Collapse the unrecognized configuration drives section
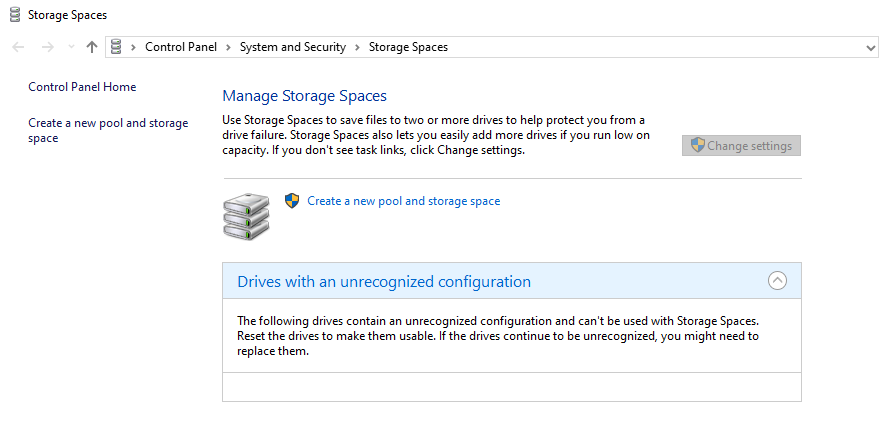The width and height of the screenshot is (879, 438). pos(777,281)
